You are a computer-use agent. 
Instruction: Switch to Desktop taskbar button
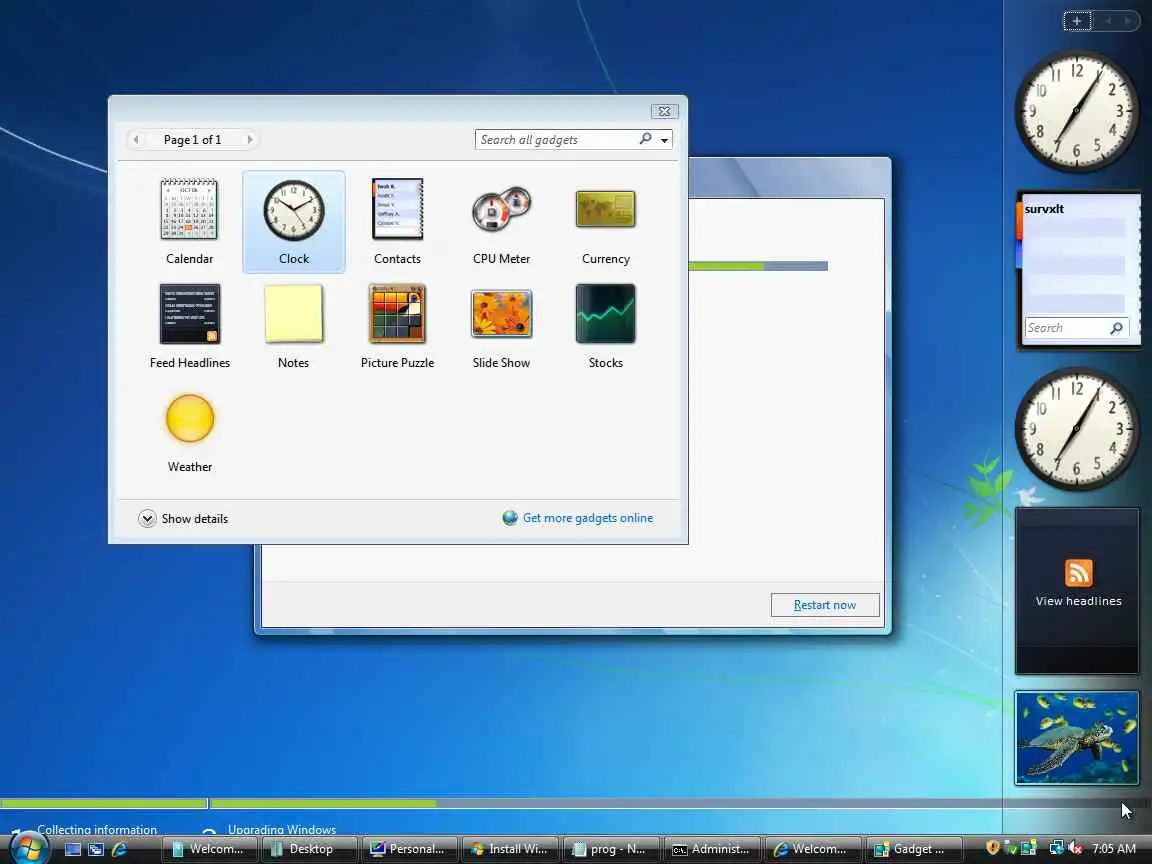[x=309, y=849]
